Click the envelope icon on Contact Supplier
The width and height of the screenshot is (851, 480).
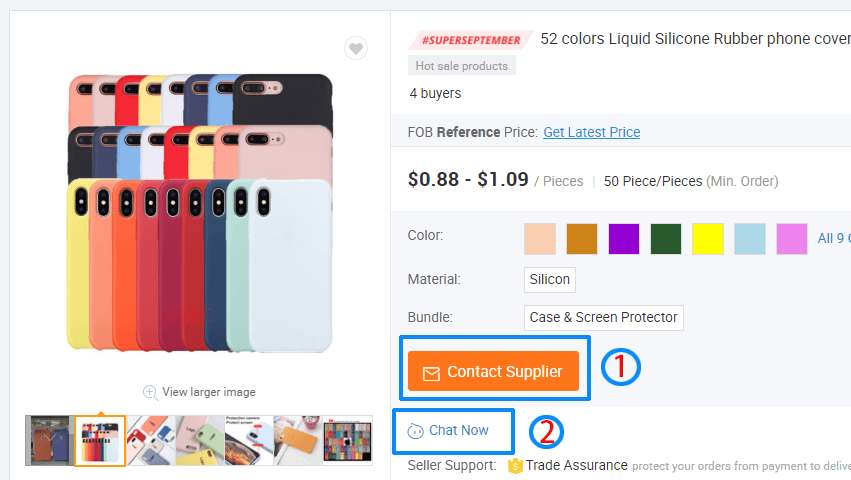(431, 373)
